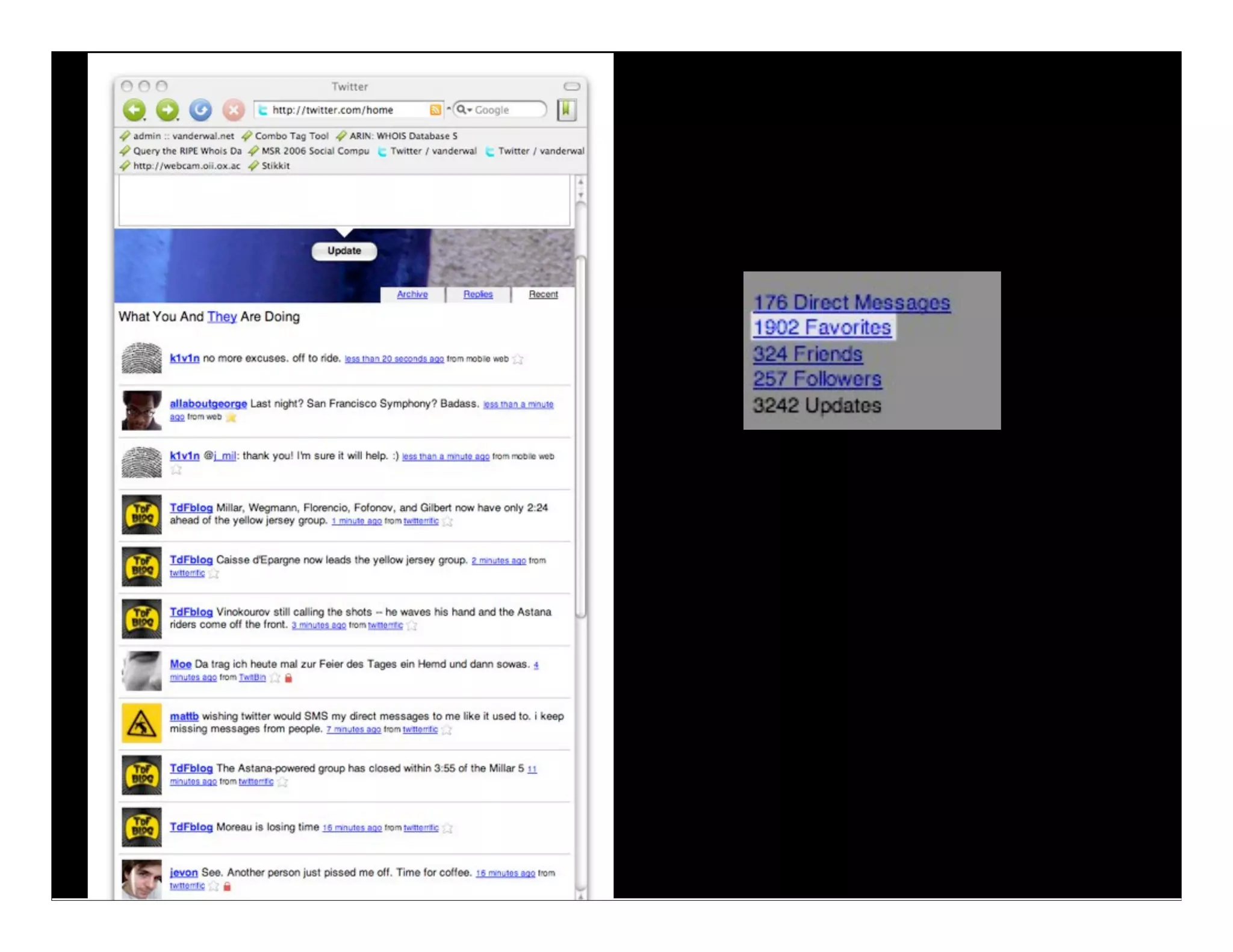Screen dimensions: 1233x952
Task: Toggle favorite star on allaboutgeorge tweet
Action: [231, 417]
